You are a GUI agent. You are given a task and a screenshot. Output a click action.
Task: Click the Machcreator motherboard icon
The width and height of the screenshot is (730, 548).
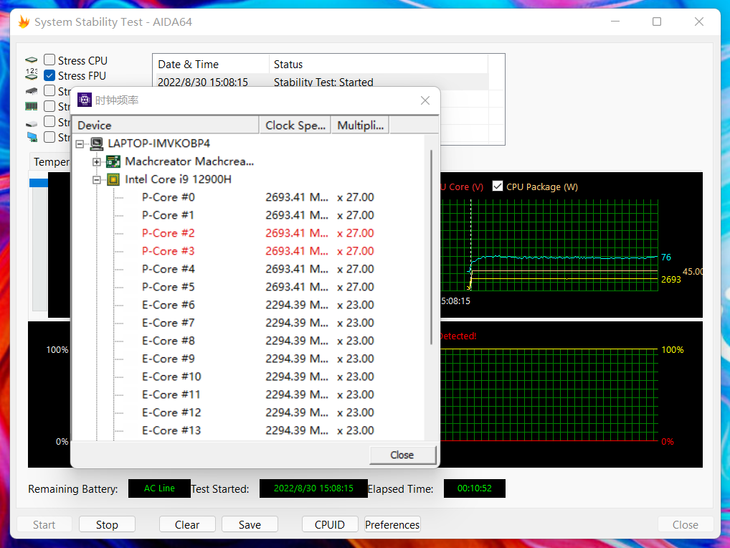(113, 162)
